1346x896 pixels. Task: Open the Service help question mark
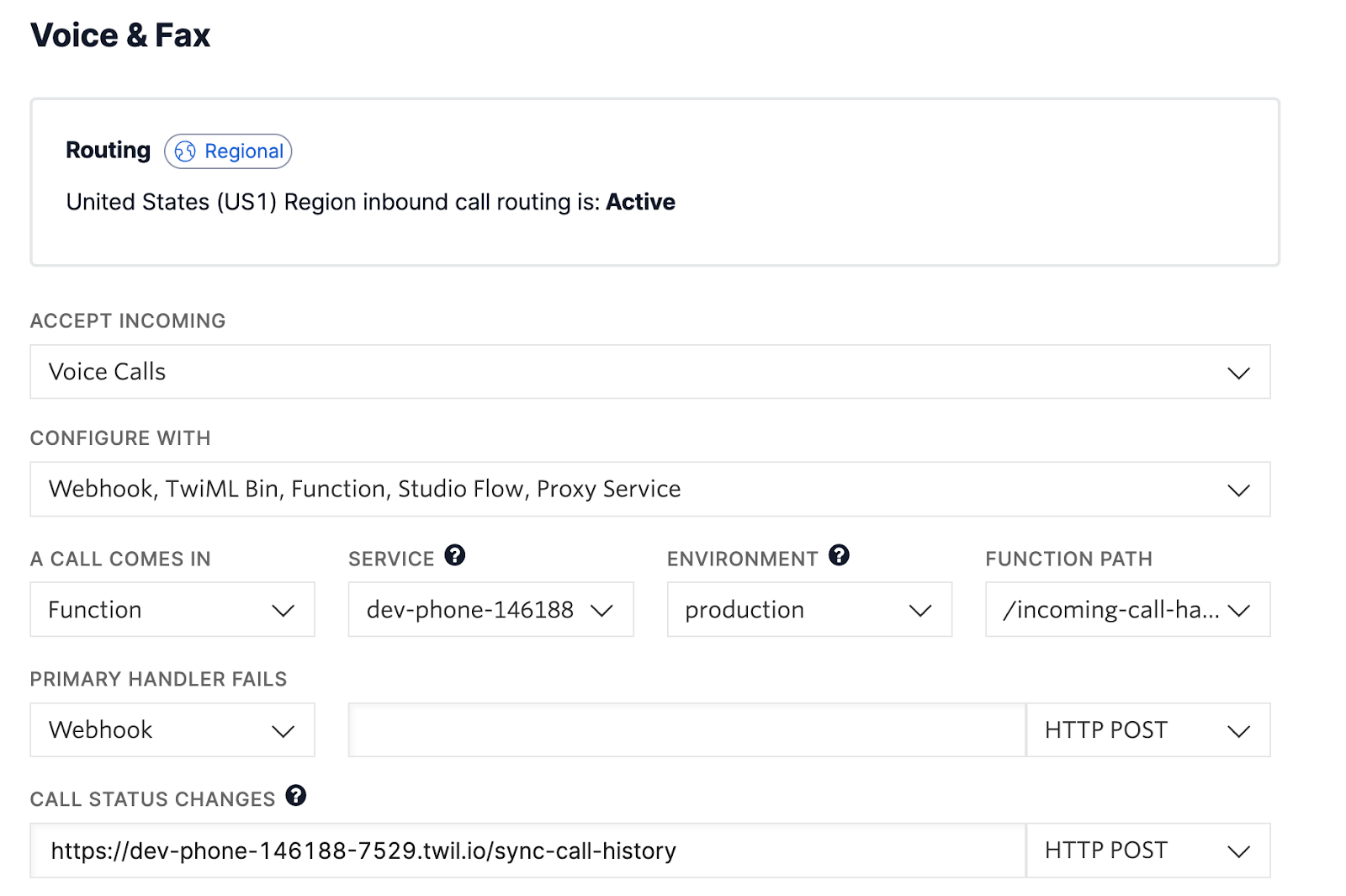[x=455, y=555]
